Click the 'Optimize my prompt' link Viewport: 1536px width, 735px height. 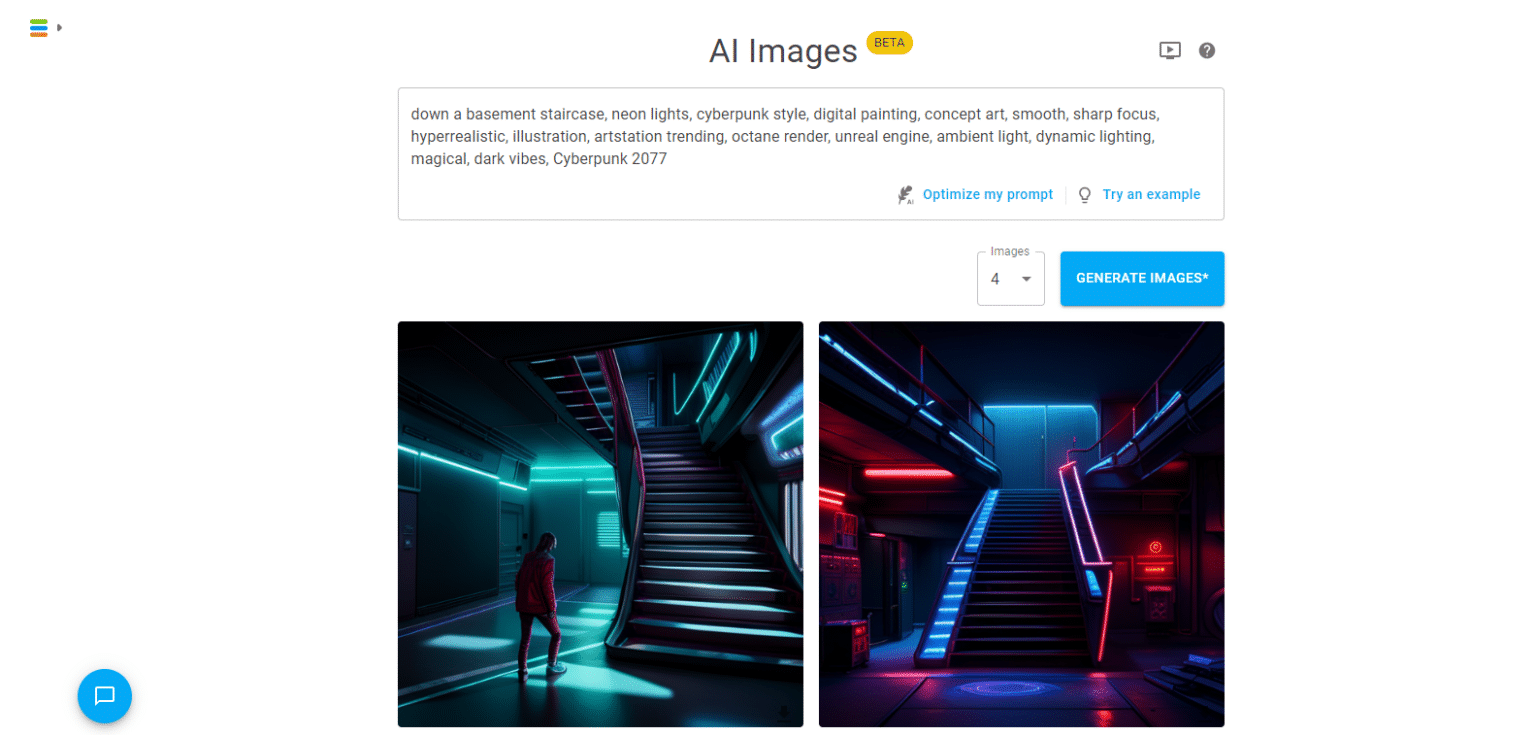(987, 195)
